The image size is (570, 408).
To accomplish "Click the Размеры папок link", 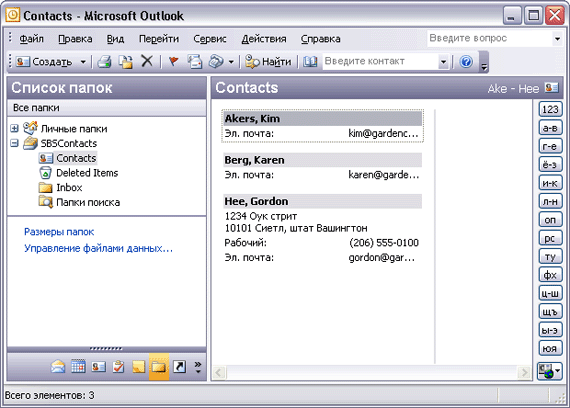I will 59,232.
